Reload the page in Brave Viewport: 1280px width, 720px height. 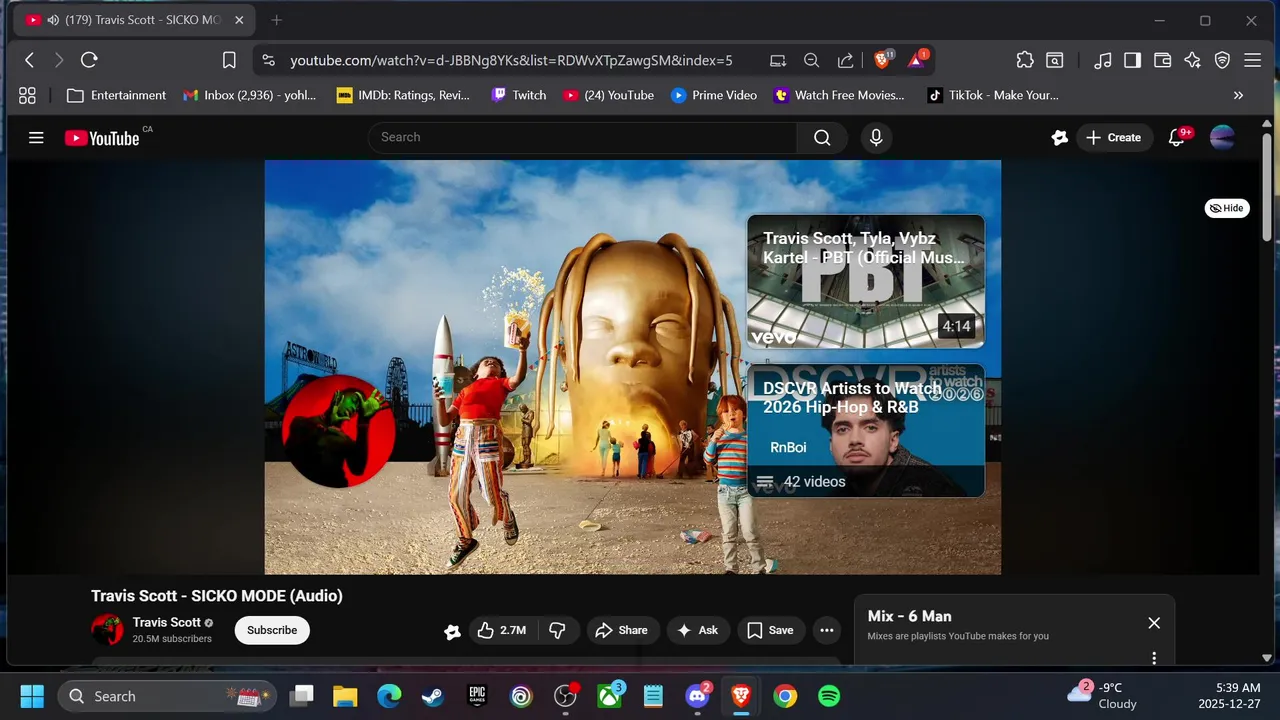89,60
